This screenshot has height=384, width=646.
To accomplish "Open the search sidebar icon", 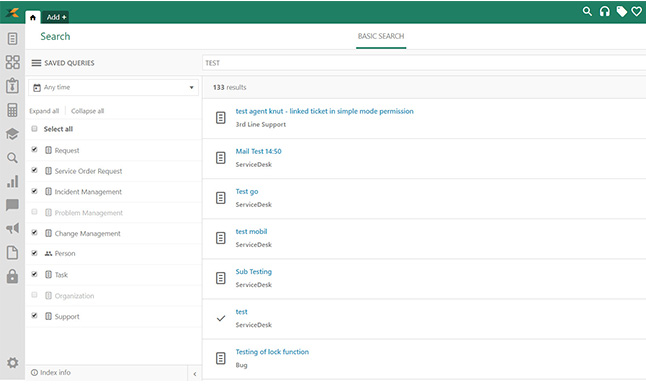I will [12, 158].
